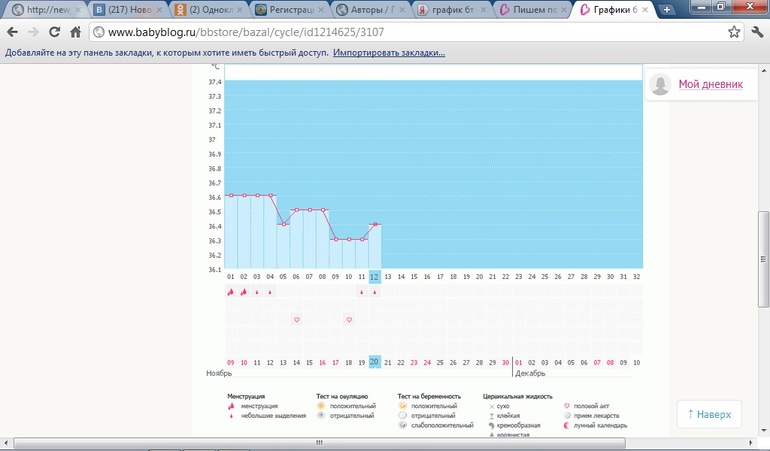Image resolution: width=770 pixels, height=451 pixels.
Task: Open the Chrome wrench settings menu
Action: coord(757,32)
